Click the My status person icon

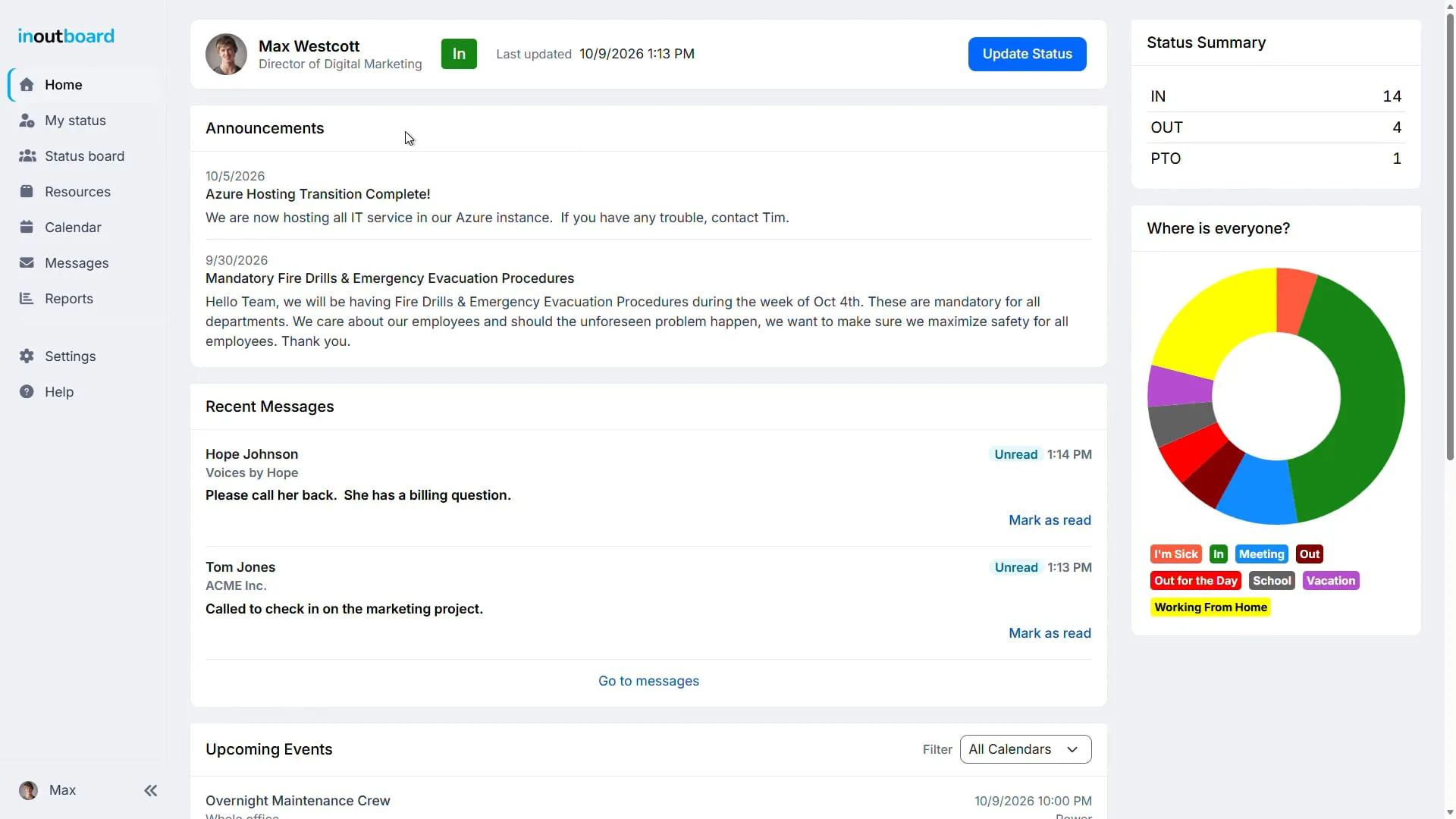pyautogui.click(x=27, y=121)
